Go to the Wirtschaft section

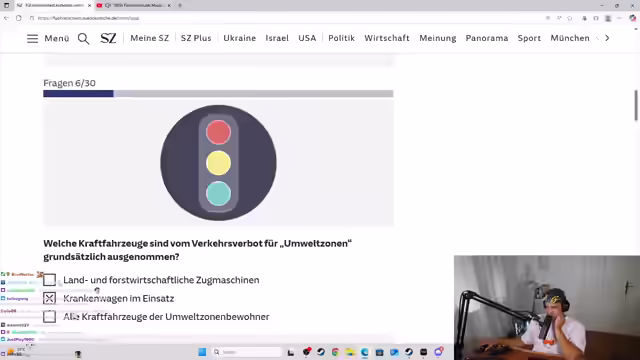[387, 38]
